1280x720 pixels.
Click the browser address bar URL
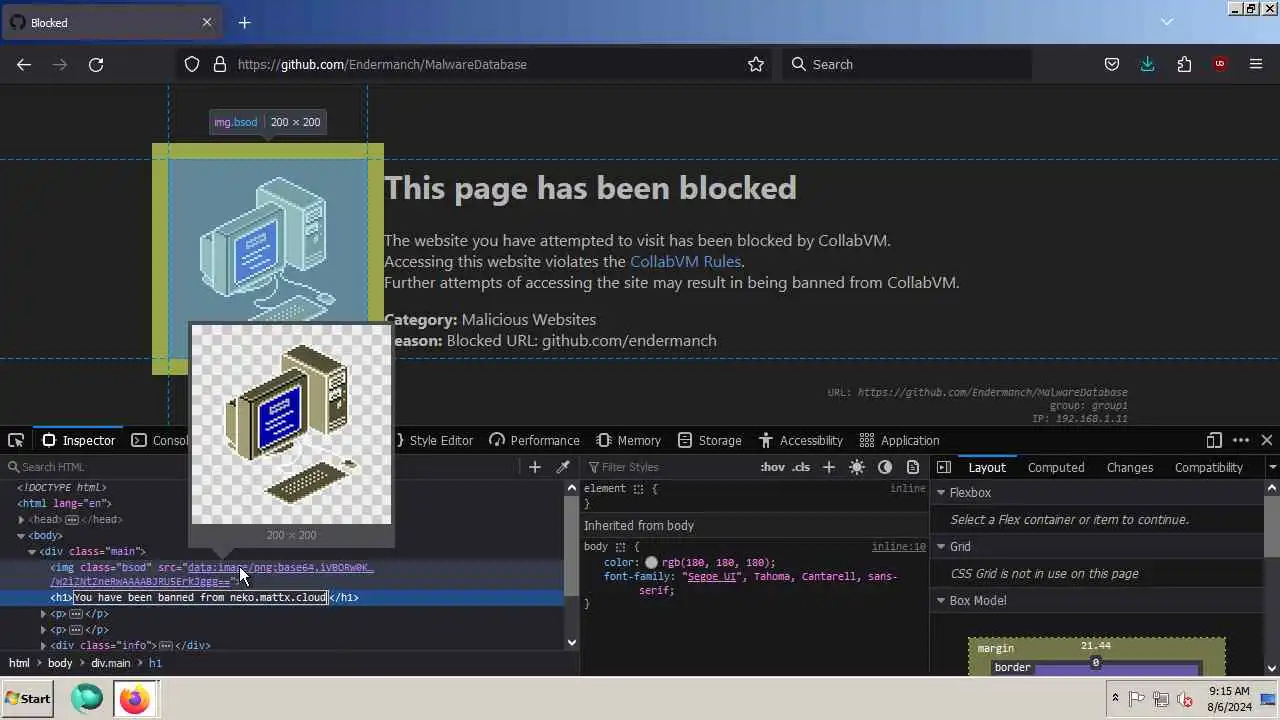(x=382, y=64)
